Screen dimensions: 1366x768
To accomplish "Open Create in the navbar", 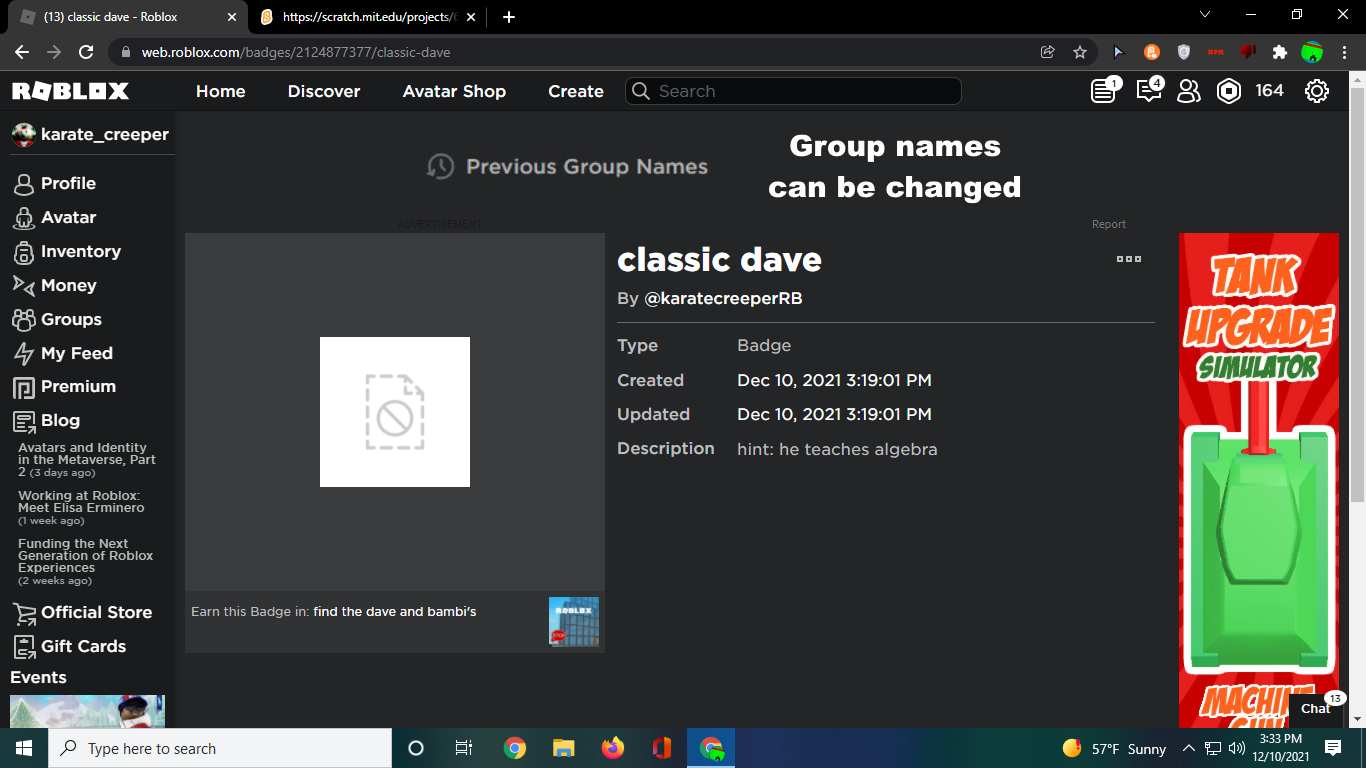I will point(576,91).
